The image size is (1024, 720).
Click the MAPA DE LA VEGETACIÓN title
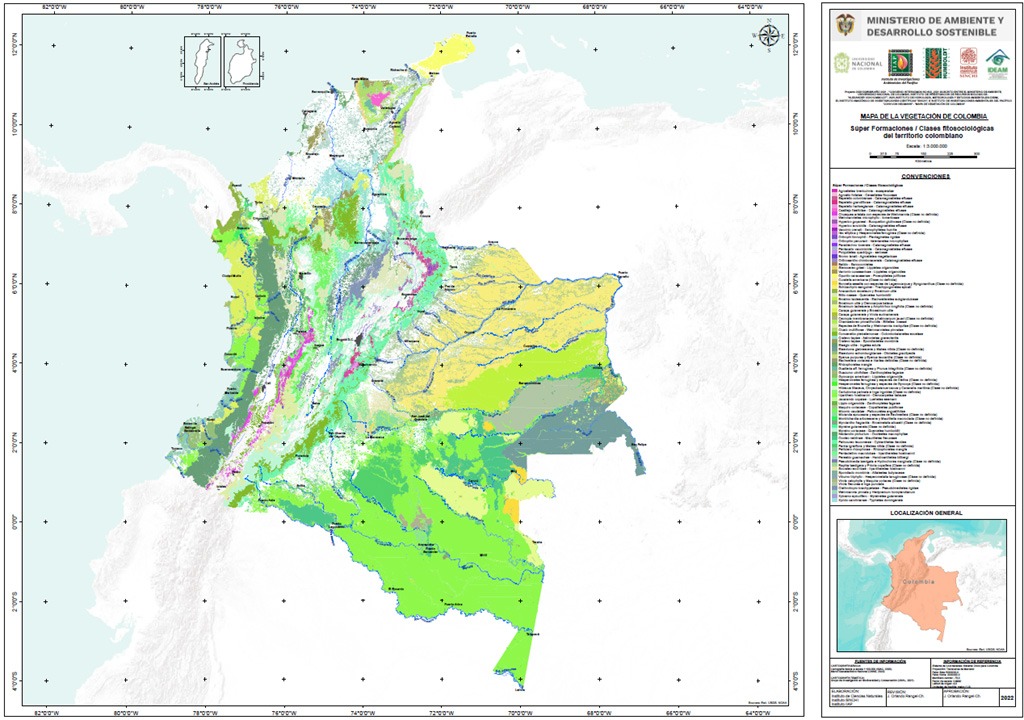[x=924, y=116]
